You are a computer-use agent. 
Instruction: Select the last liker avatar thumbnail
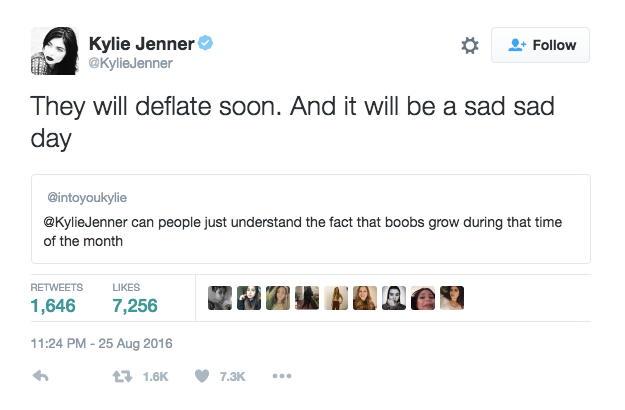[452, 298]
